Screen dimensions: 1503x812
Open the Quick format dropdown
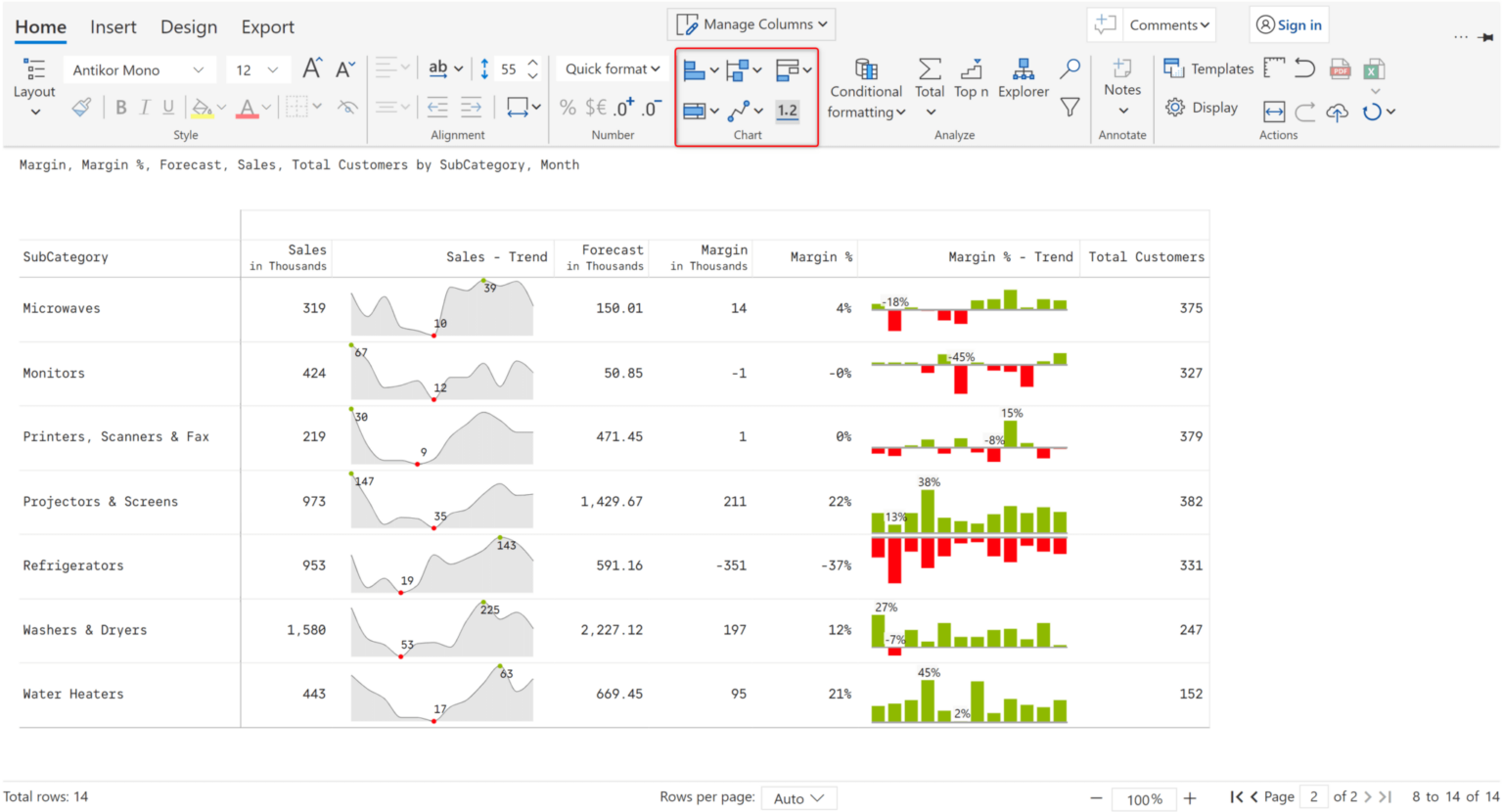click(612, 68)
